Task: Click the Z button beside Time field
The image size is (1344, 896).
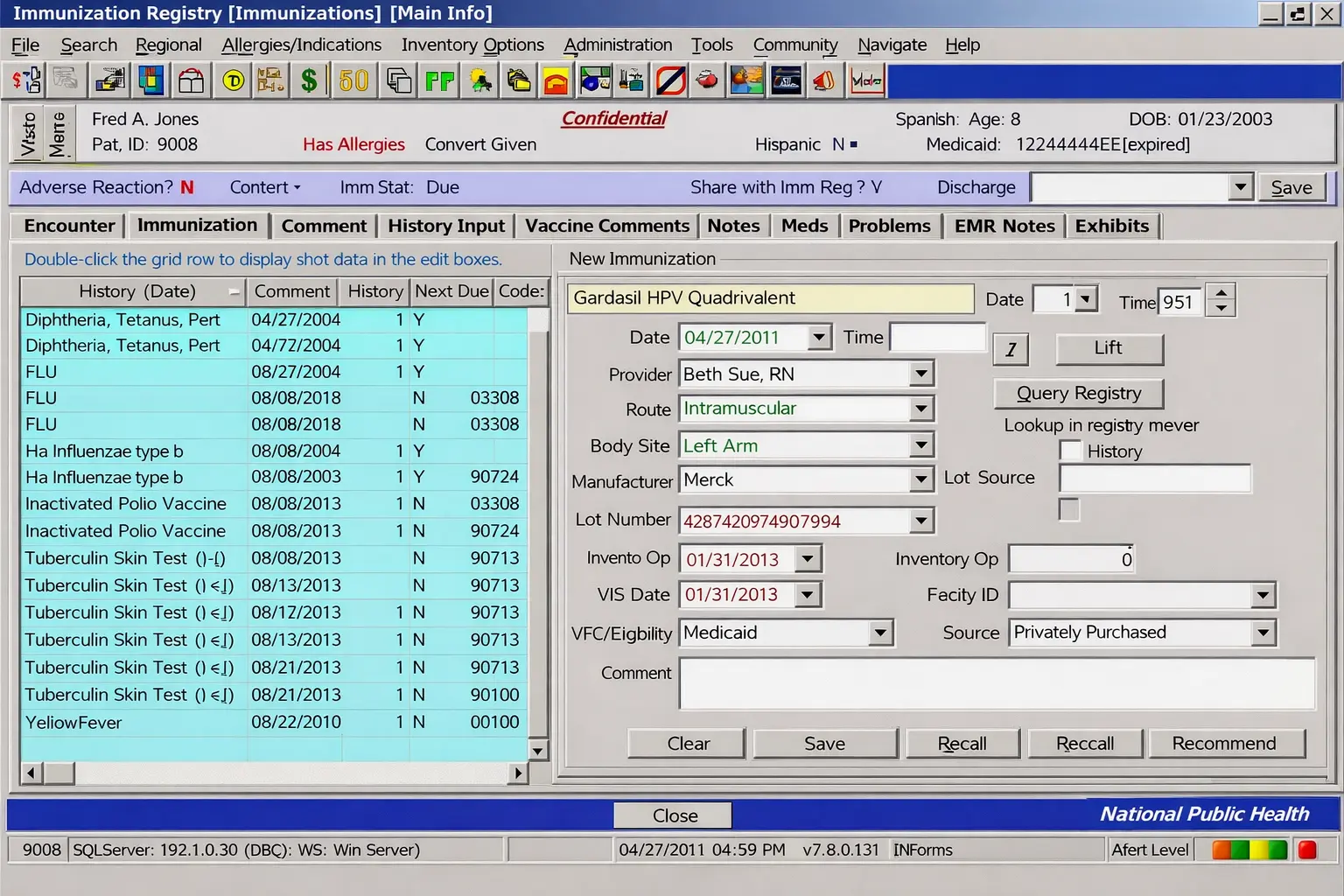Action: pyautogui.click(x=1011, y=348)
